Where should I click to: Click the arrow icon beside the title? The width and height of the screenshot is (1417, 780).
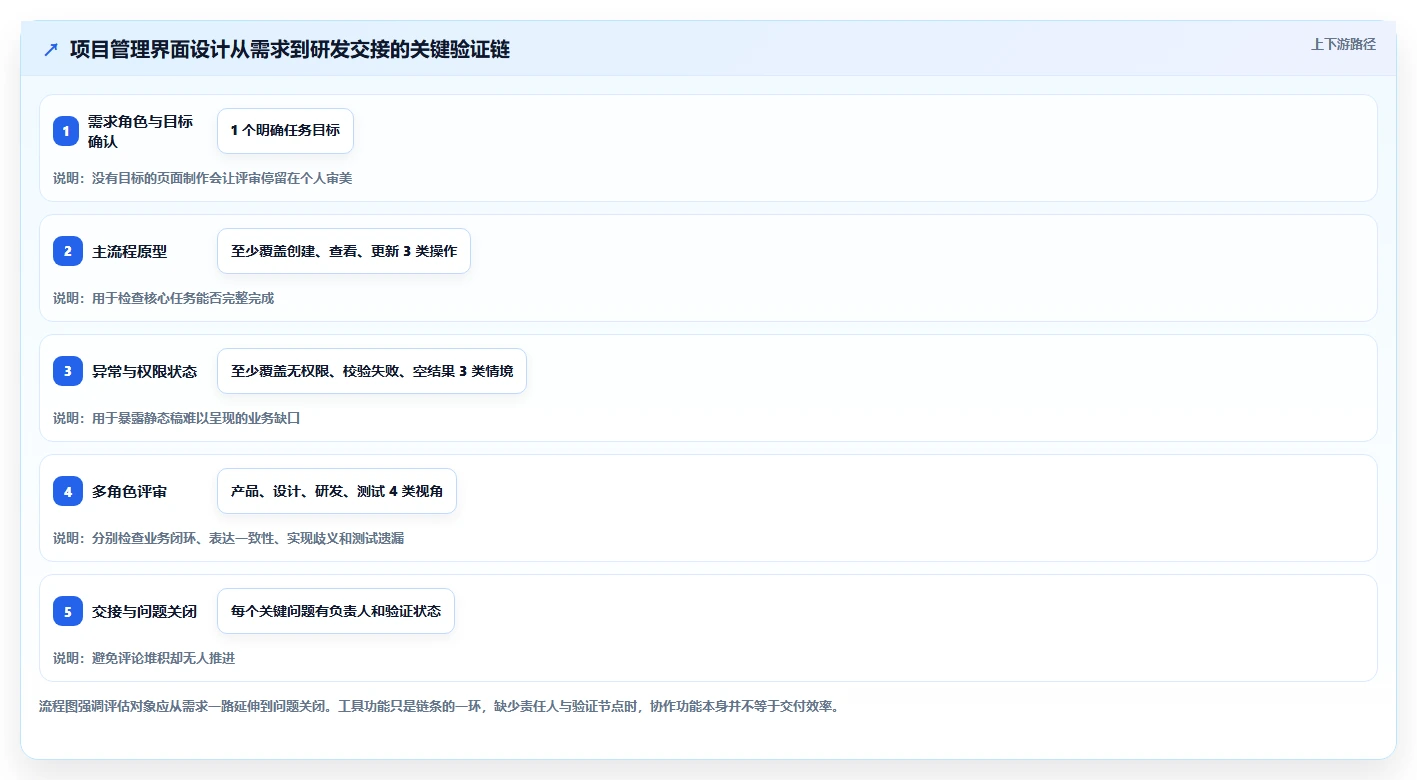pyautogui.click(x=51, y=50)
